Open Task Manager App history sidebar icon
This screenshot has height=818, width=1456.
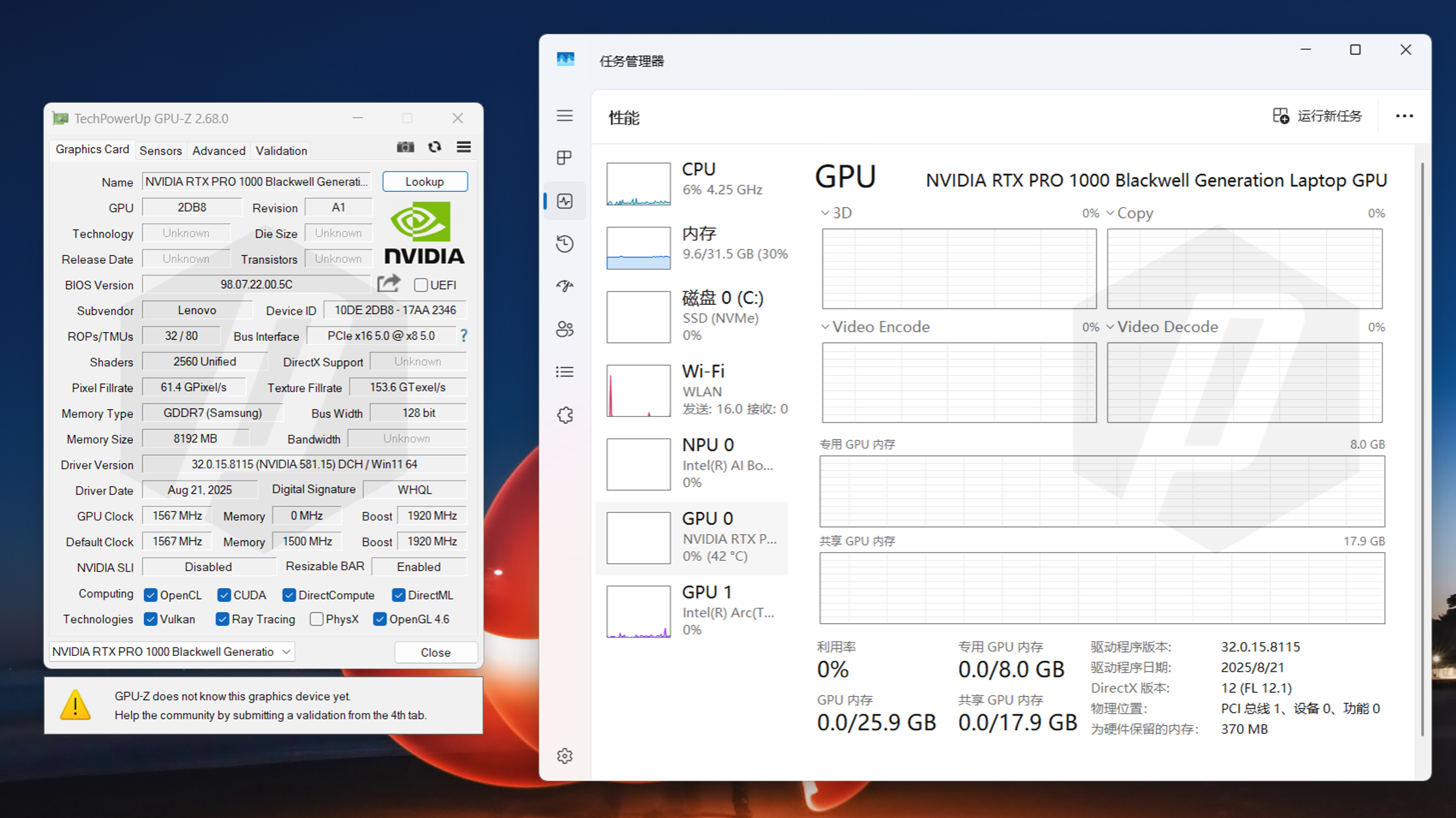tap(565, 244)
